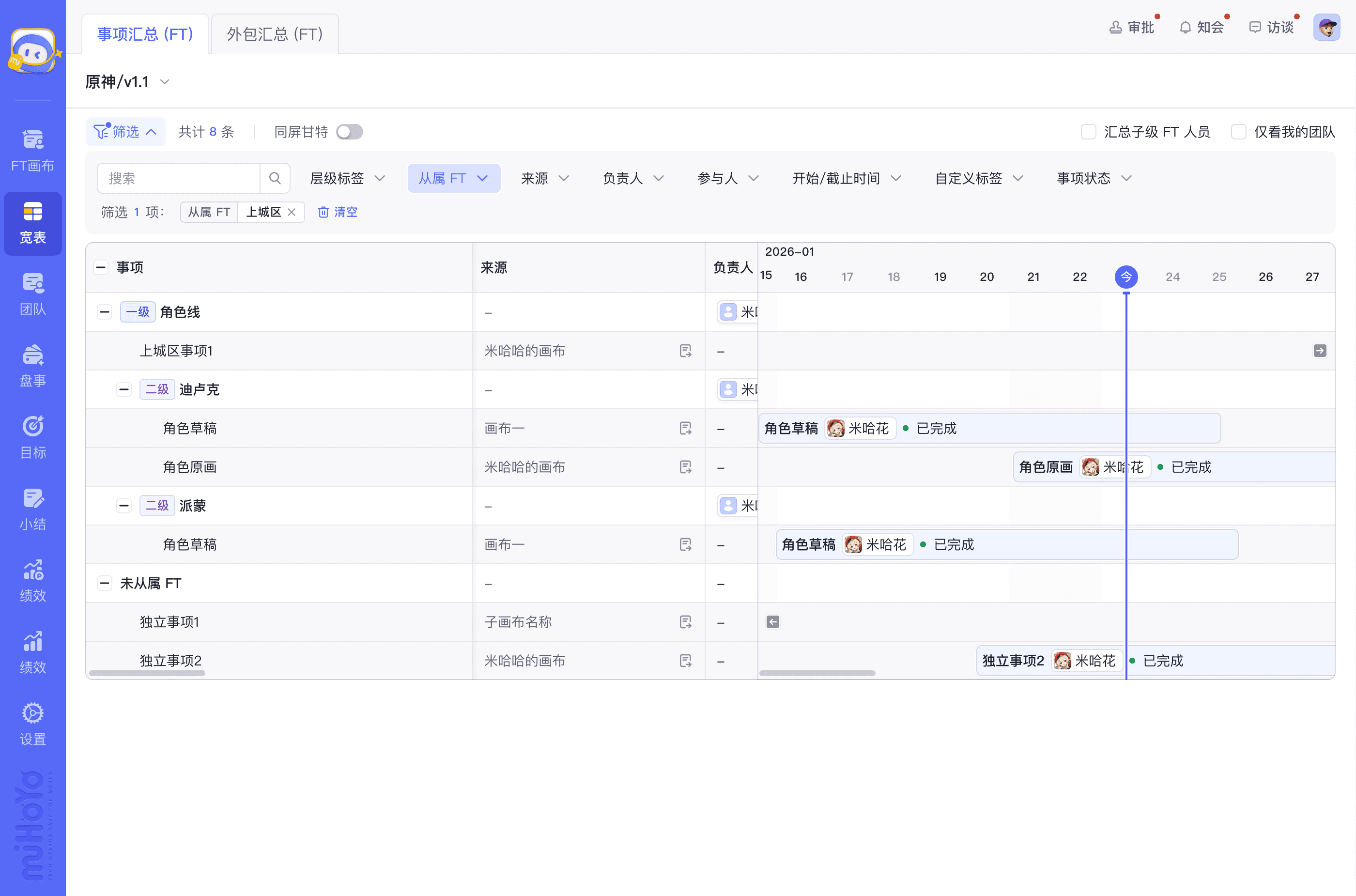Click the 米哈哈的画布 source in 角色原画 row
1356x896 pixels.
525,467
